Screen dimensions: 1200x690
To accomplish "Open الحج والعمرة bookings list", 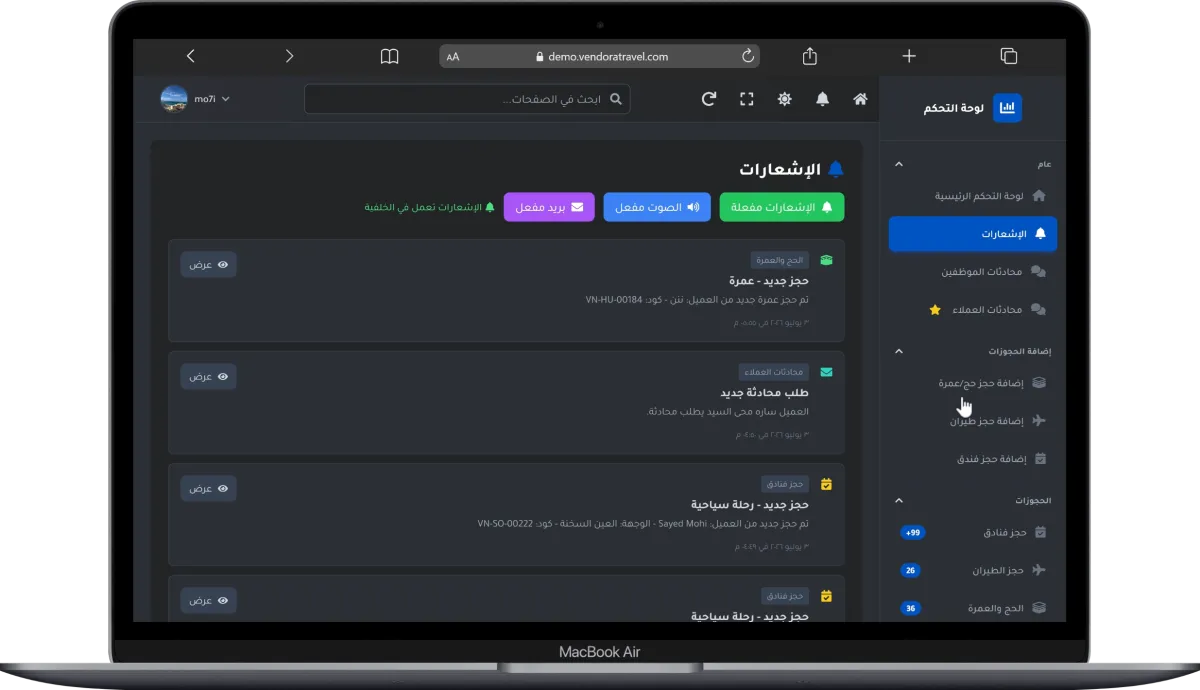I will pyautogui.click(x=973, y=608).
